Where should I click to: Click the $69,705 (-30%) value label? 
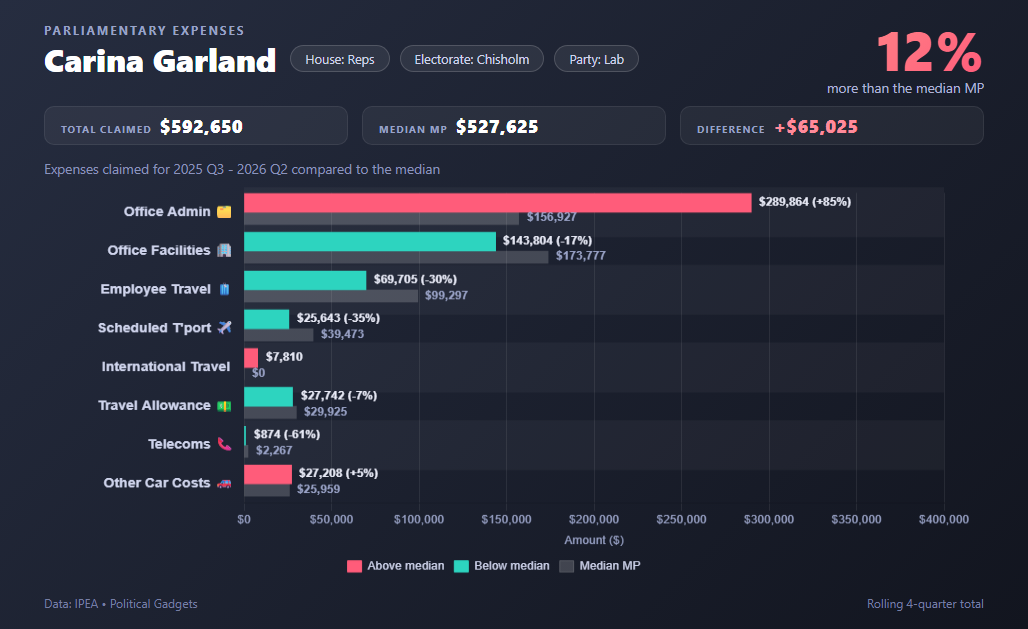point(415,279)
